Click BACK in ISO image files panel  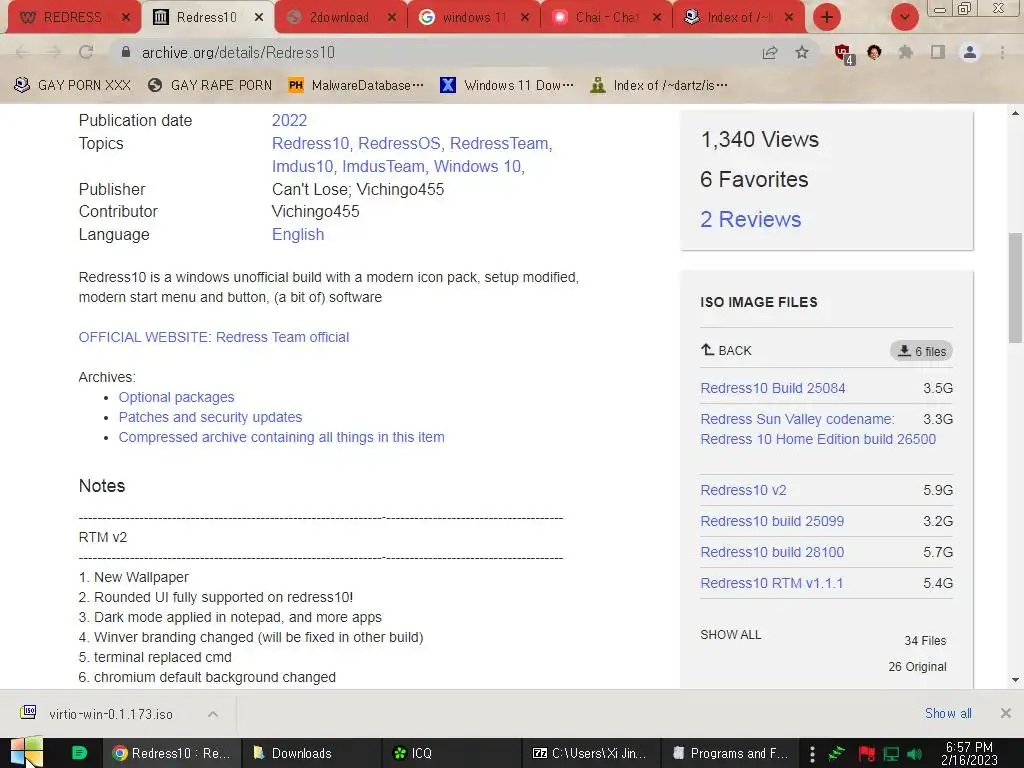726,351
